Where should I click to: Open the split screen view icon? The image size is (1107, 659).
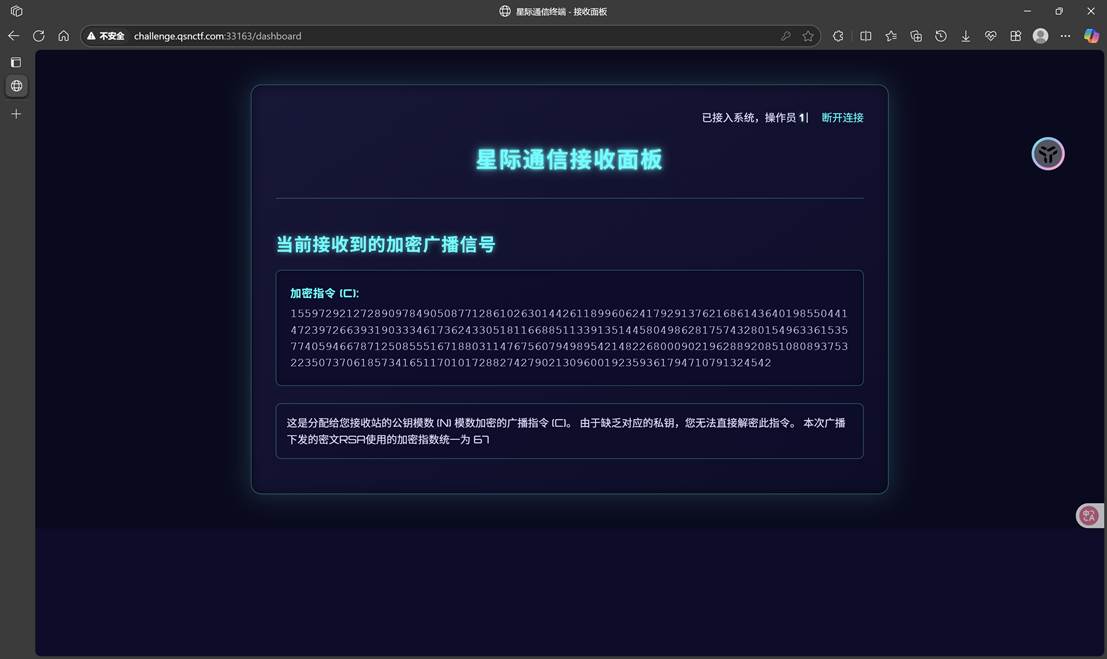pos(865,36)
